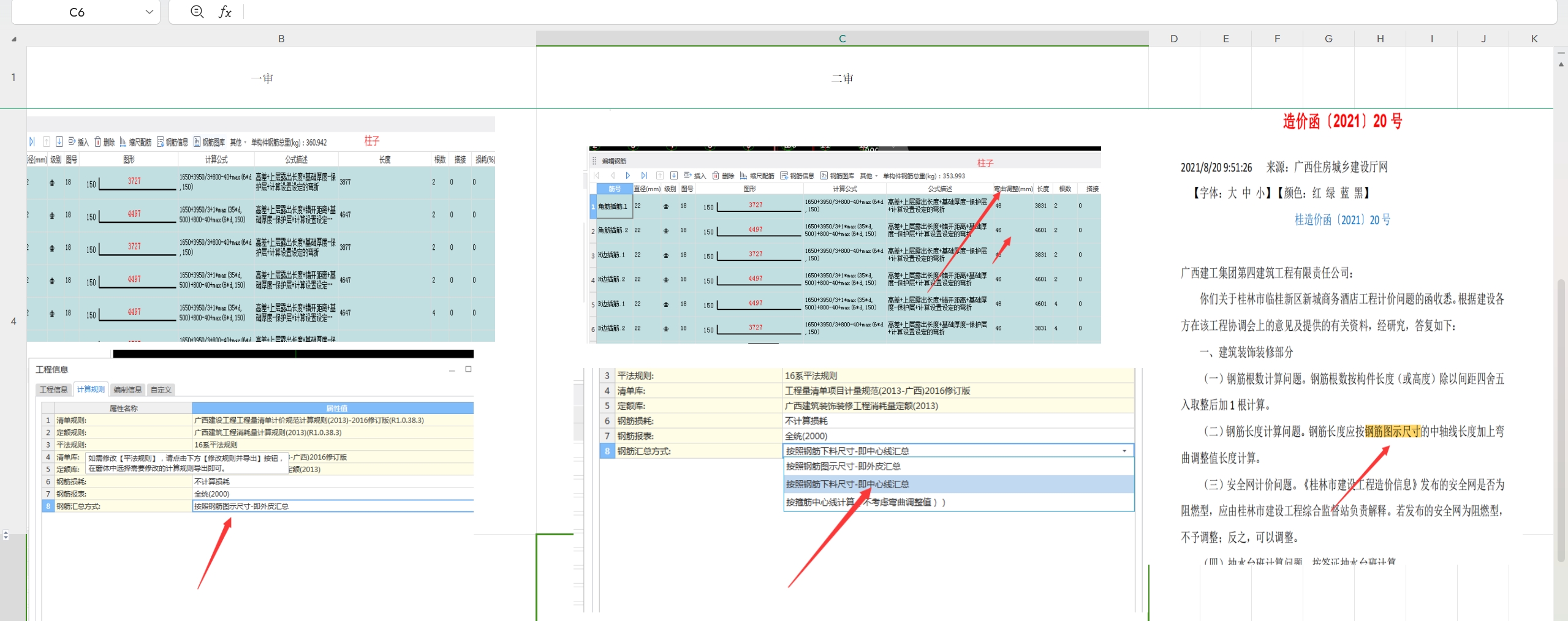Click 缩尺配筋 in the 一审 rebar toolbar

click(x=135, y=142)
